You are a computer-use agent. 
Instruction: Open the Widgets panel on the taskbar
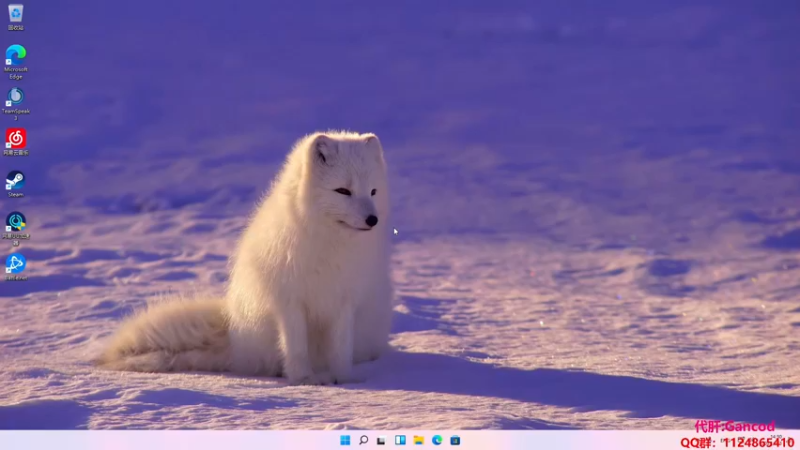400,440
